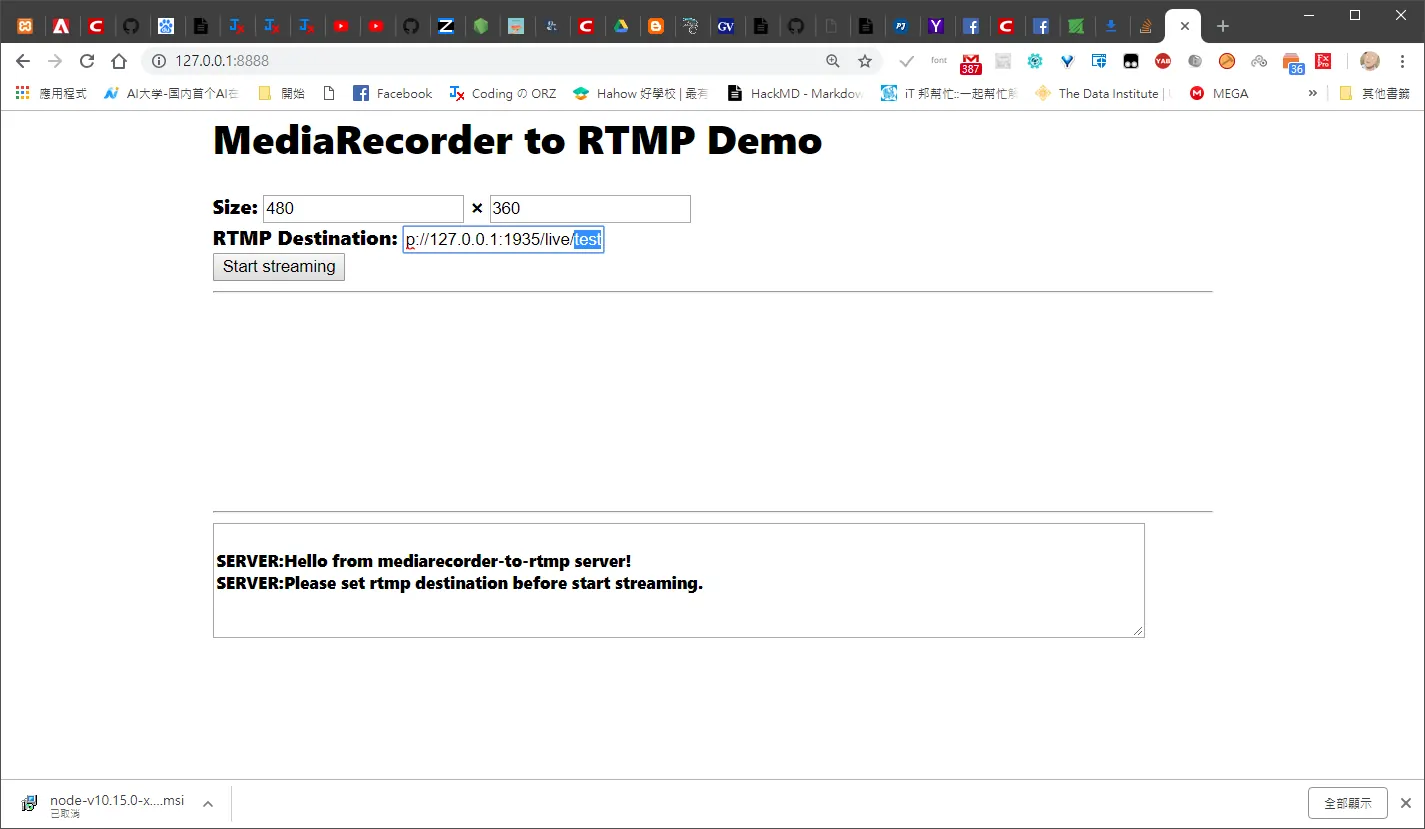Expand hidden bookmarks with double chevron
Image resolution: width=1425 pixels, height=829 pixels.
point(1312,93)
